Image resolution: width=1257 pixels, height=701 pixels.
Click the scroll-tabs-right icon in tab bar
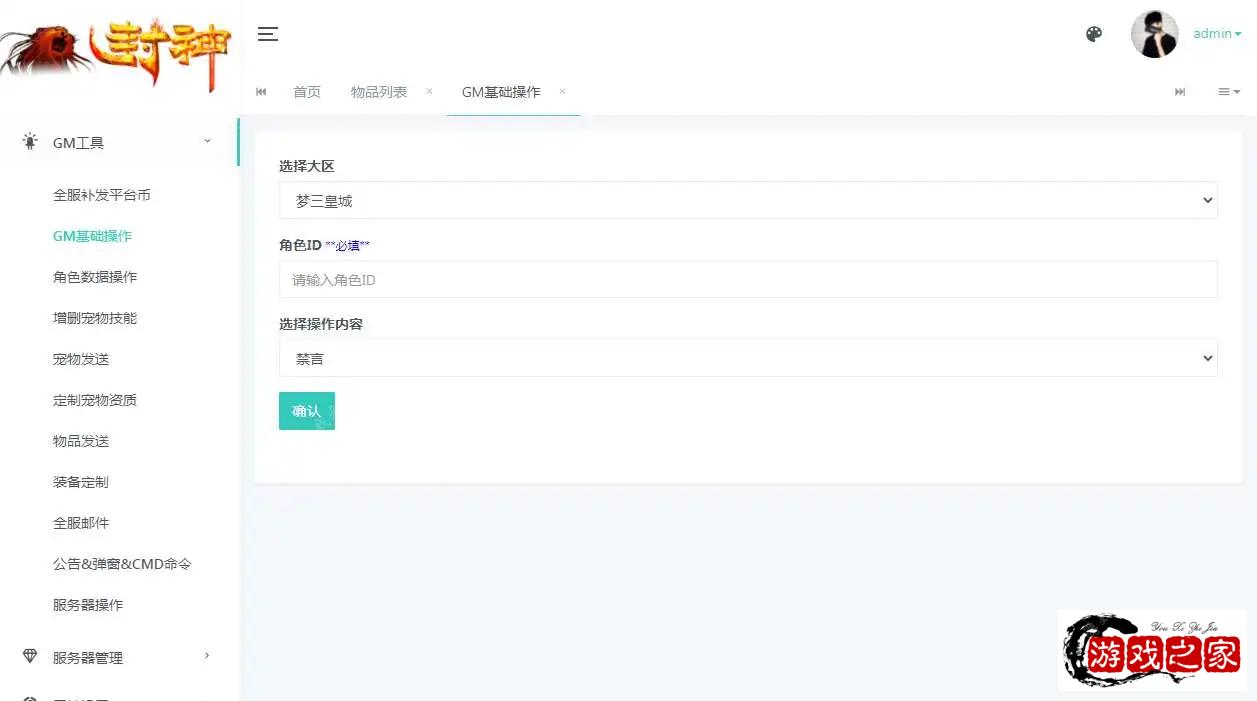click(x=1180, y=91)
